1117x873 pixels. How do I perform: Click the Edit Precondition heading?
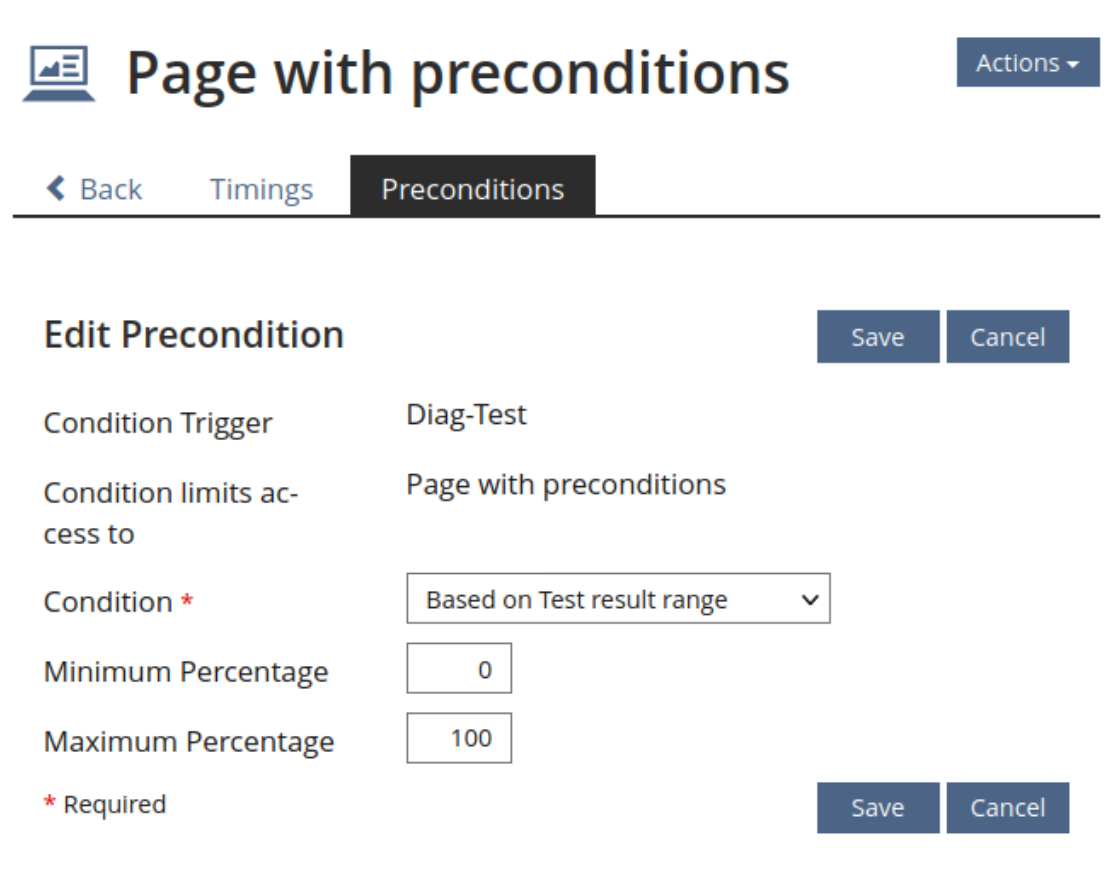click(194, 334)
